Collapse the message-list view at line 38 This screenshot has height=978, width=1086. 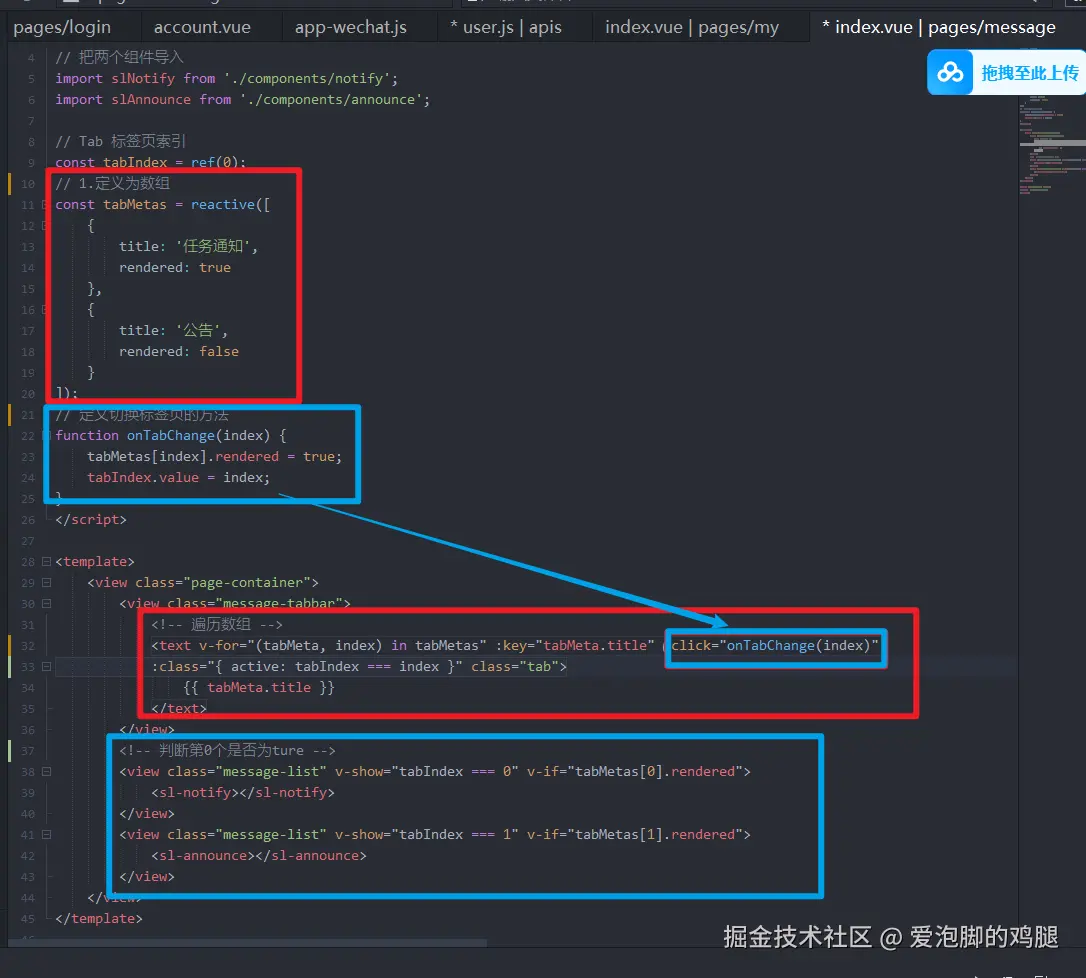click(46, 772)
